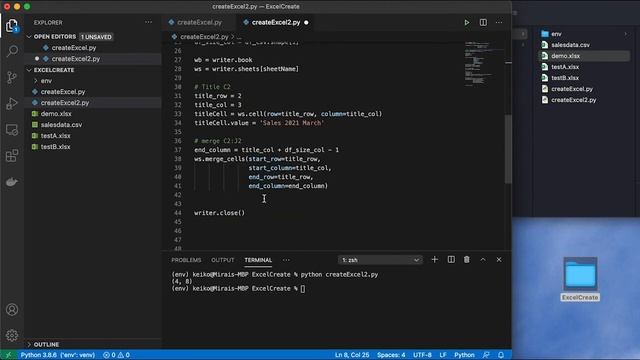Select createExcel2.py in Open Editors list
Image resolution: width=640 pixels, height=360 pixels.
76,59
